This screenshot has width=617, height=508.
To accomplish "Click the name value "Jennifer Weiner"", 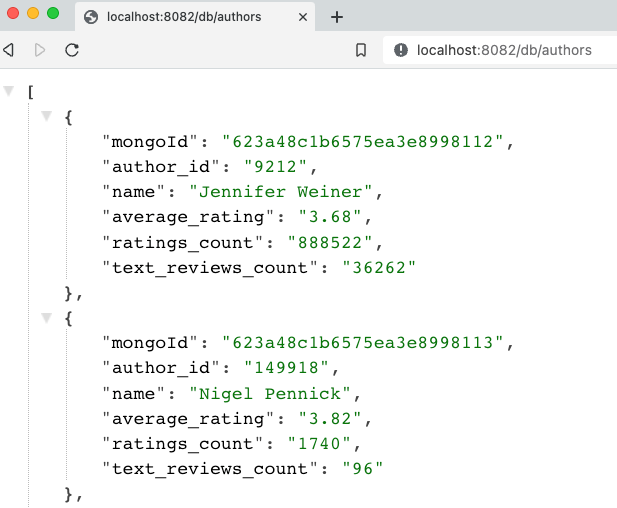I will coord(281,192).
